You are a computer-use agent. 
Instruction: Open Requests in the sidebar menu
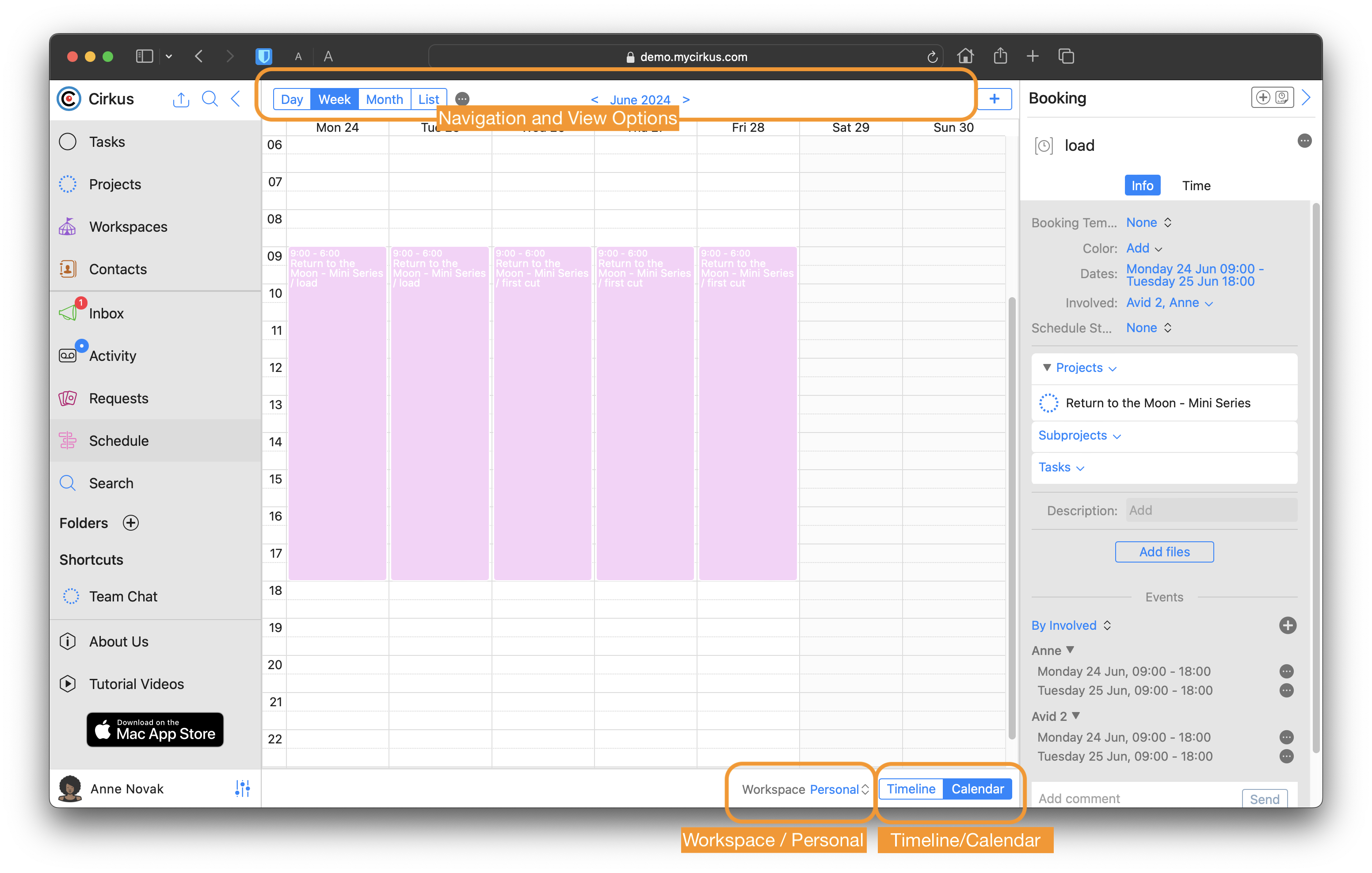pos(118,398)
